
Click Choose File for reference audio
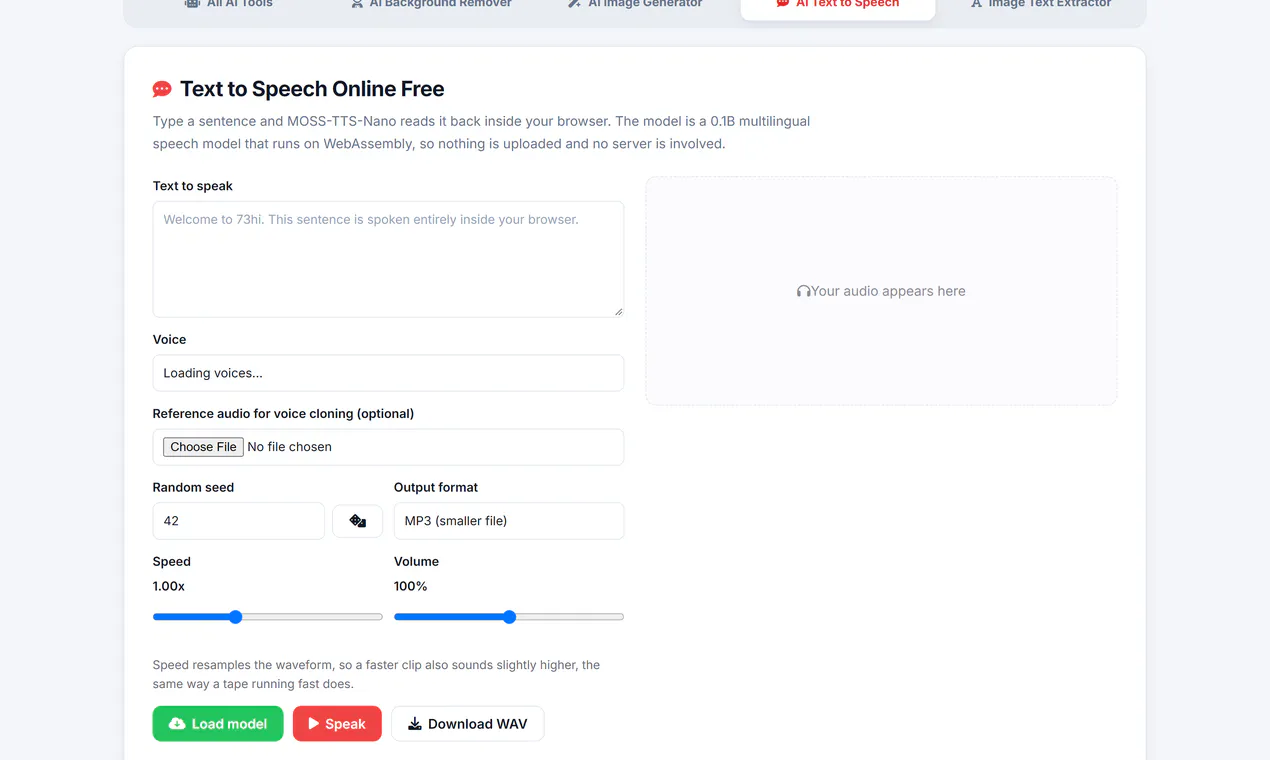(204, 447)
